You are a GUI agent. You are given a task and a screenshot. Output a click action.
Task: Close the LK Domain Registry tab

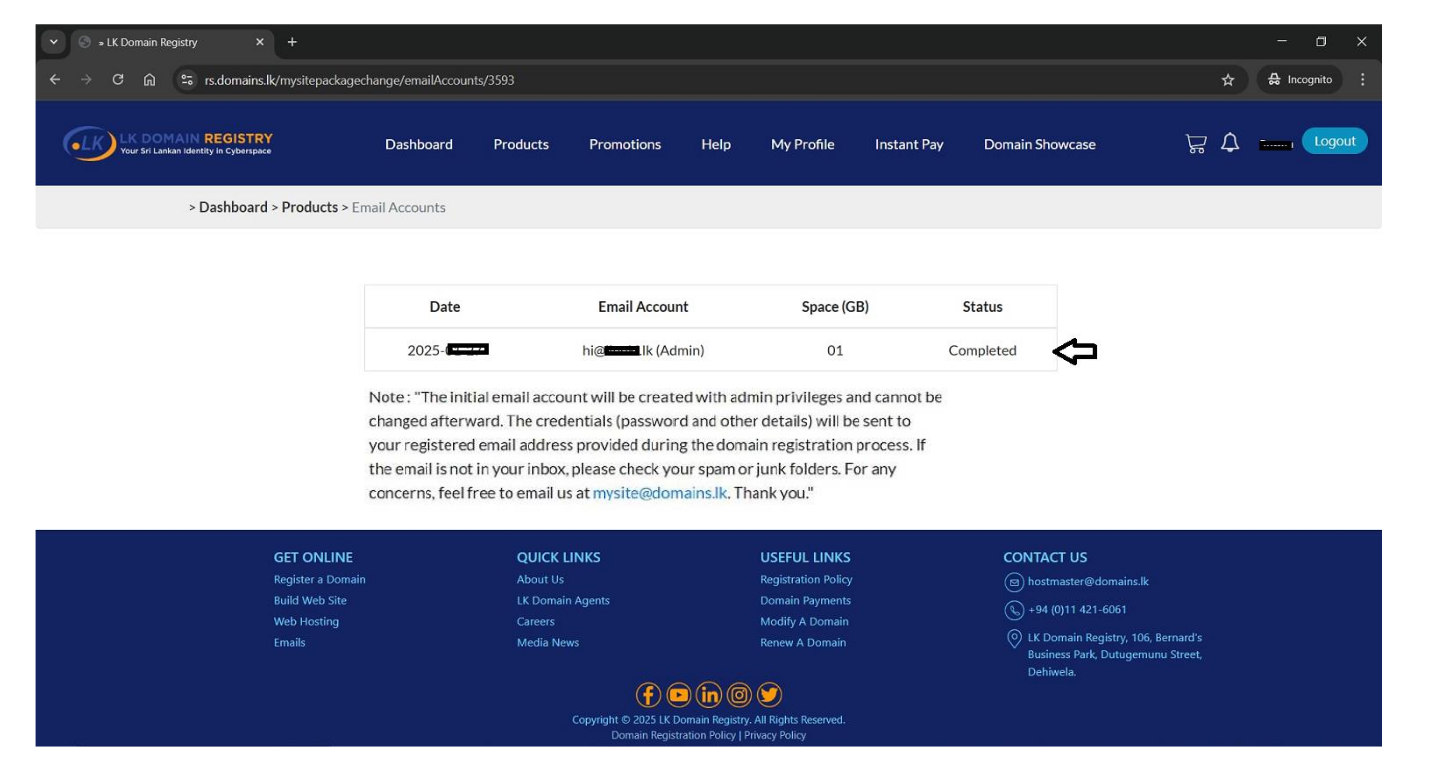259,42
